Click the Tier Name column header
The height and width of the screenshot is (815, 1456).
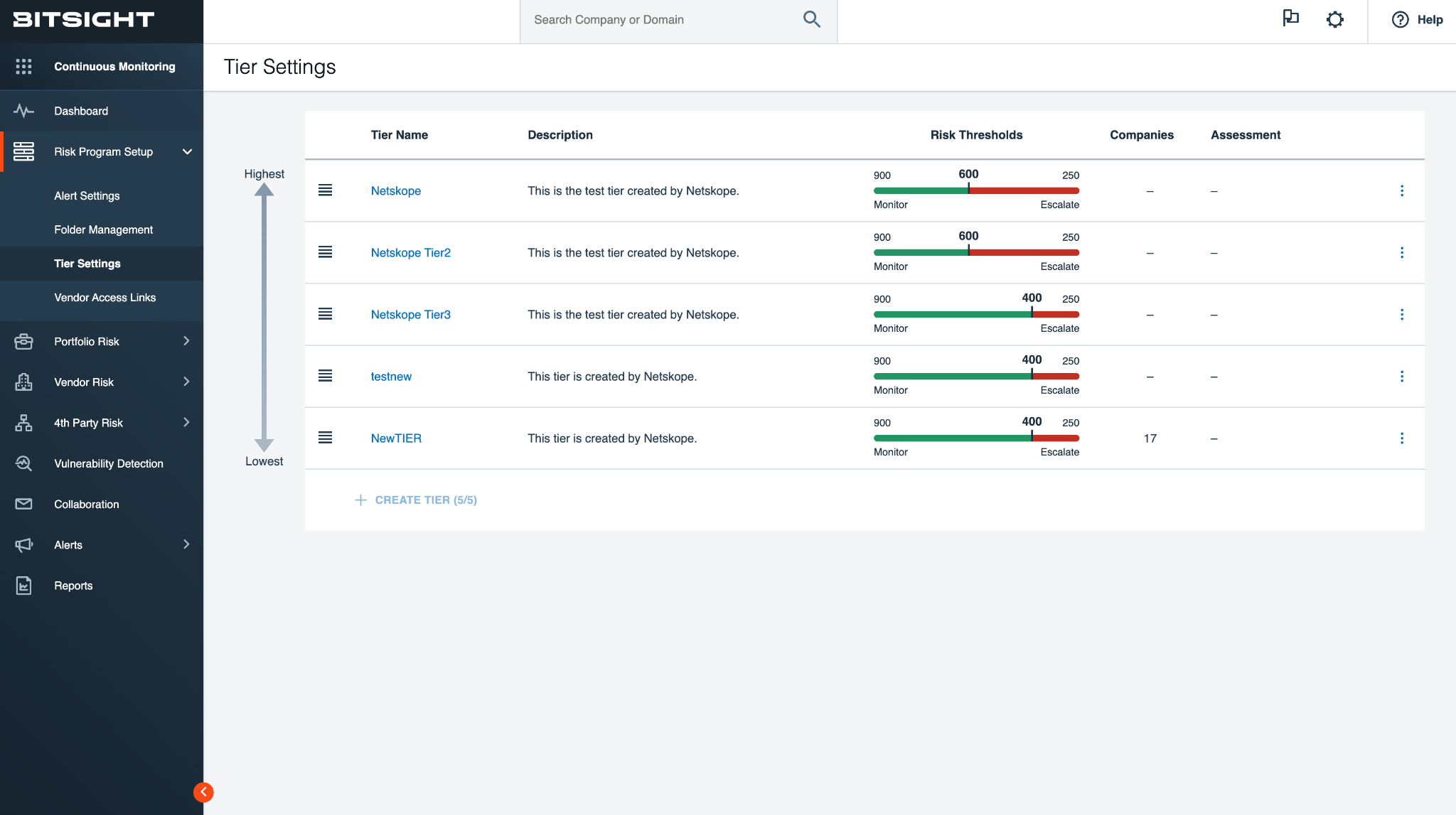point(399,135)
